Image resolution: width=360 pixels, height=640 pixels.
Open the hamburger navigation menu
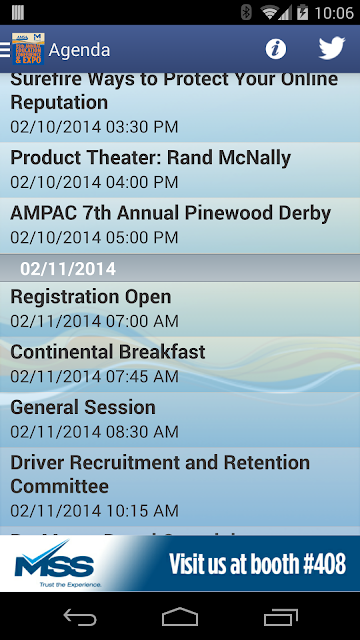point(5,50)
